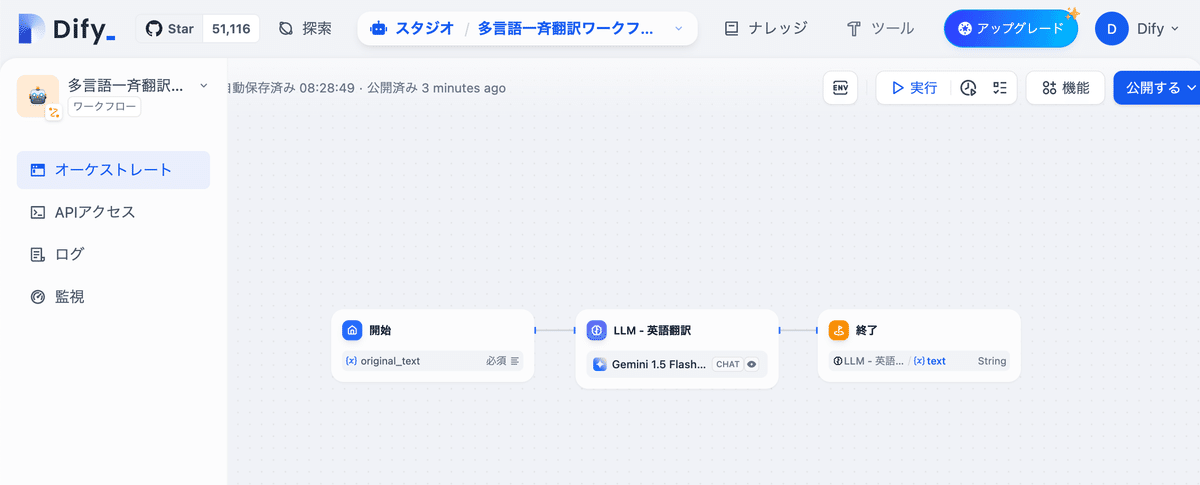Screen dimensions: 1200x485
Task: Click the Dify logo
Action: pos(67,29)
